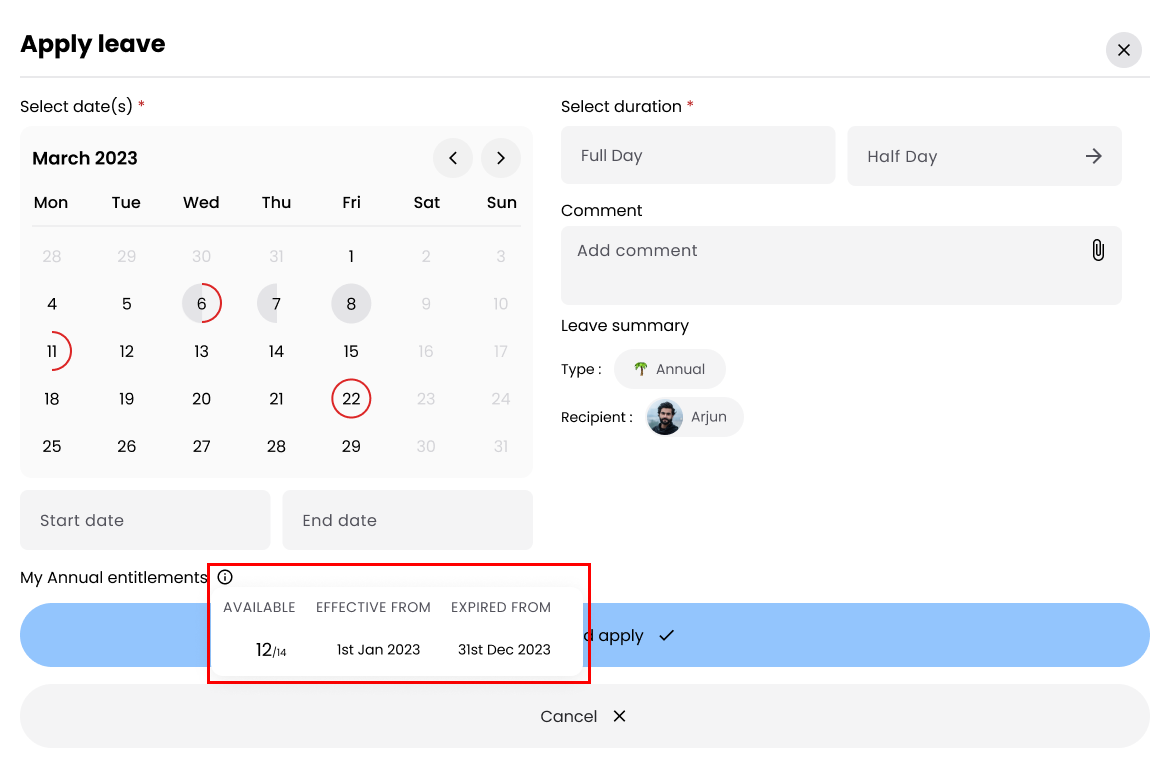The height and width of the screenshot is (772, 1170).
Task: Click the next month chevron arrow
Action: pyautogui.click(x=501, y=158)
